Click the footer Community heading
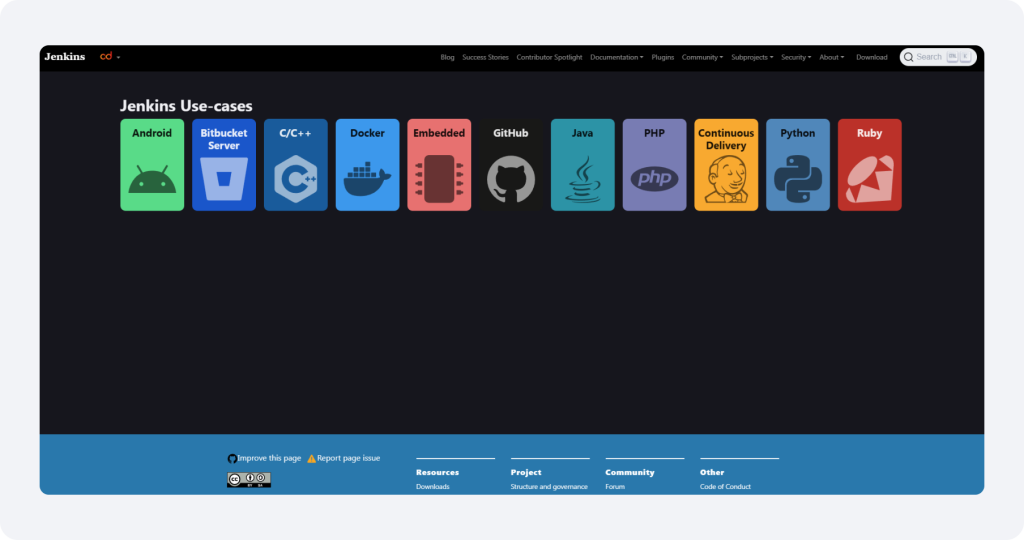The image size is (1024, 540). tap(630, 472)
